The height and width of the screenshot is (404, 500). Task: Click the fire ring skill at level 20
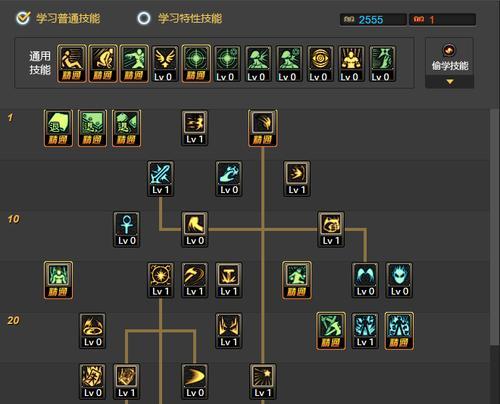[x=93, y=331]
